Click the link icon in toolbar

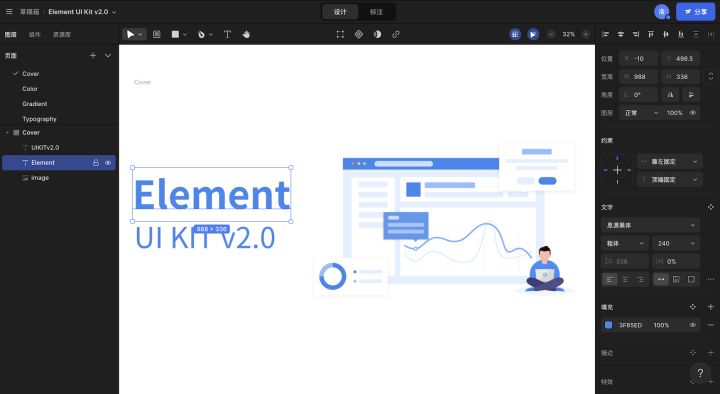click(396, 34)
